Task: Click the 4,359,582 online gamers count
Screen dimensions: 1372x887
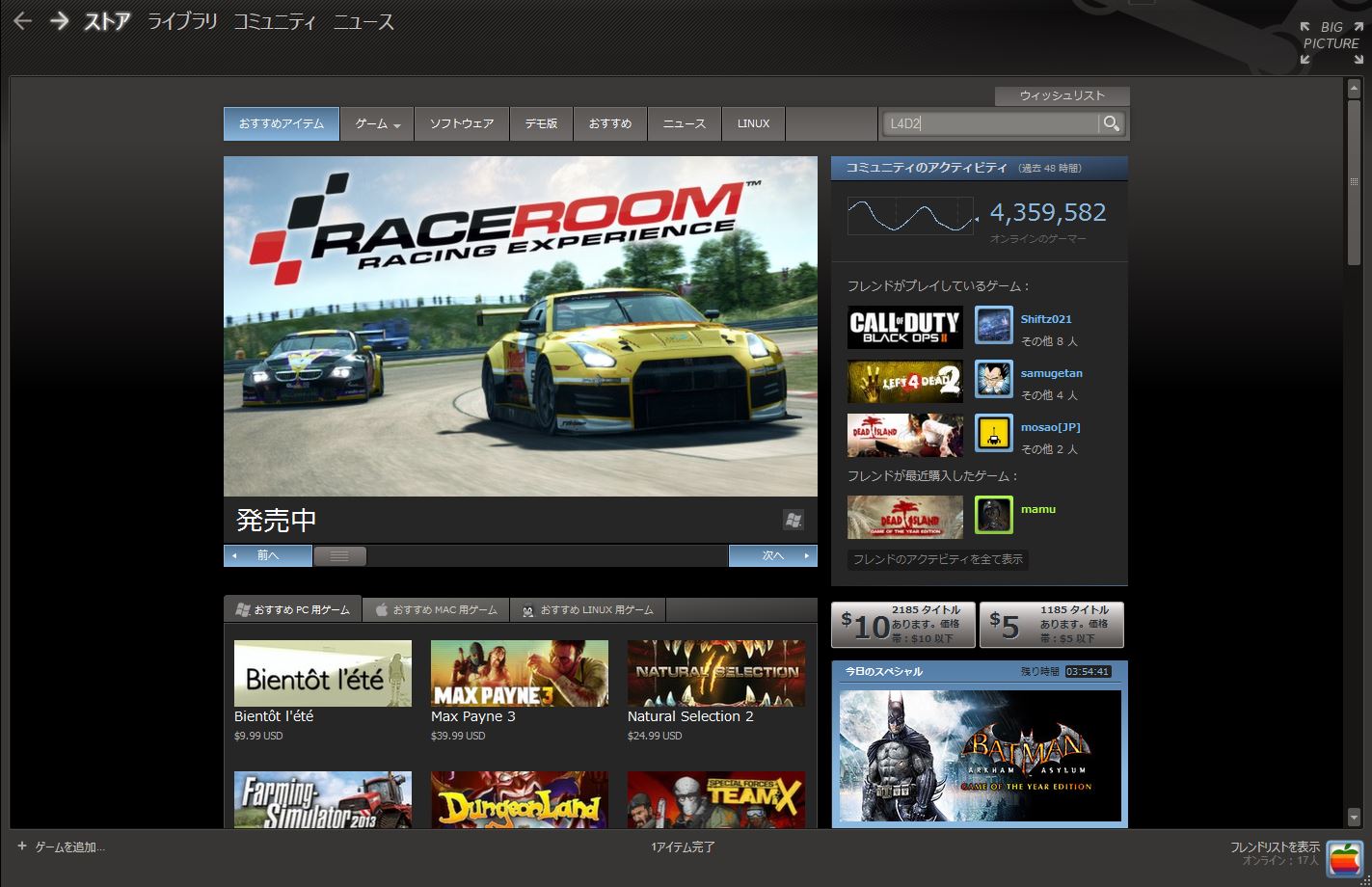Action: (x=1048, y=212)
